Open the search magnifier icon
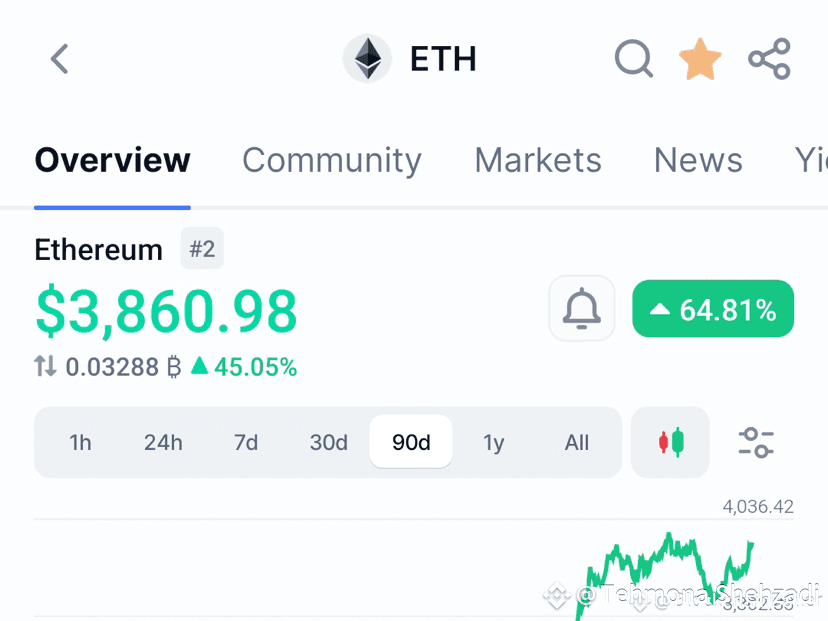 [x=634, y=59]
